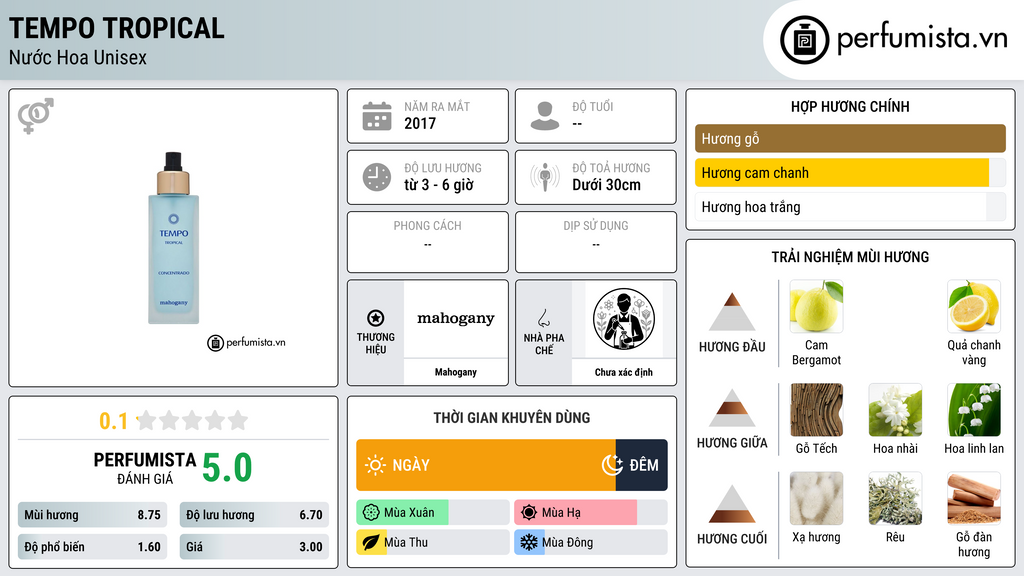The height and width of the screenshot is (576, 1024).
Task: Click the calendar icon beside Năm ra mắt
Action: pyautogui.click(x=377, y=116)
